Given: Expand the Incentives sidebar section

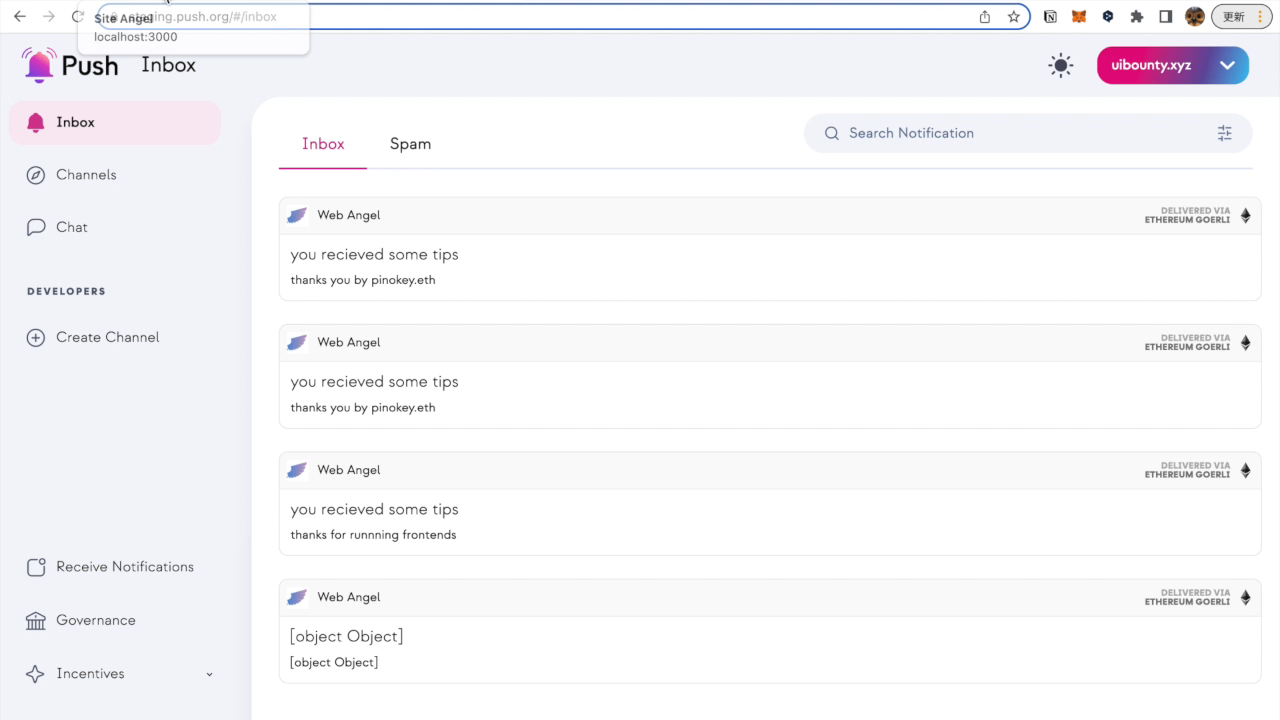Looking at the screenshot, I should pos(115,674).
